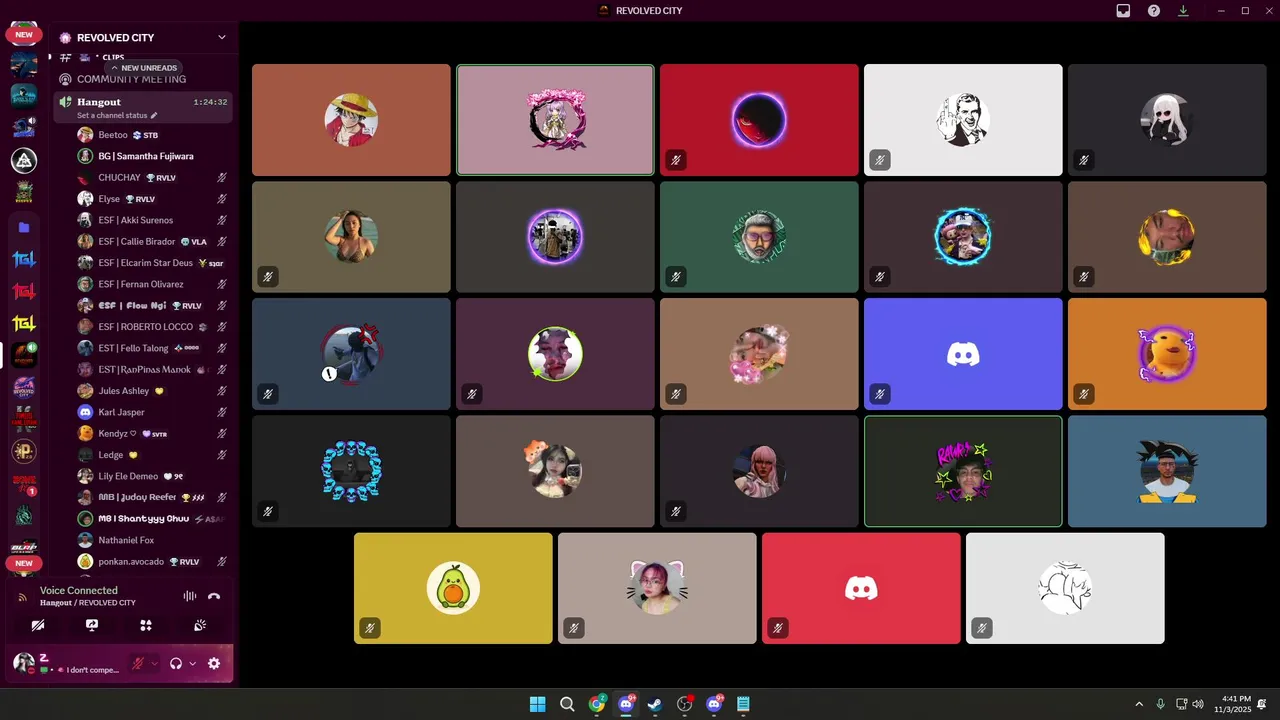Click ESF | Elcarim Star Deus
Screen dimensions: 1280x720
(143, 263)
